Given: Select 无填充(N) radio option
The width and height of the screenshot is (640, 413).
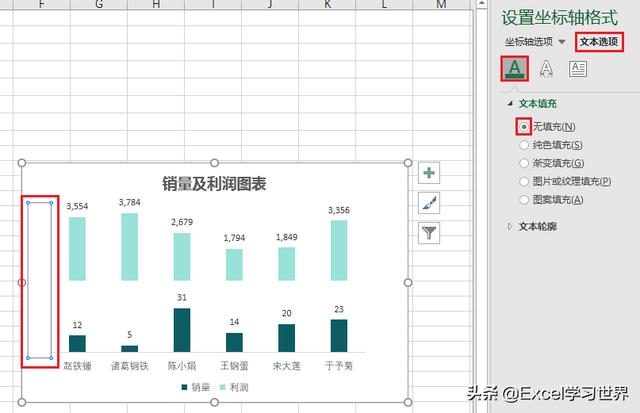Looking at the screenshot, I should [524, 127].
